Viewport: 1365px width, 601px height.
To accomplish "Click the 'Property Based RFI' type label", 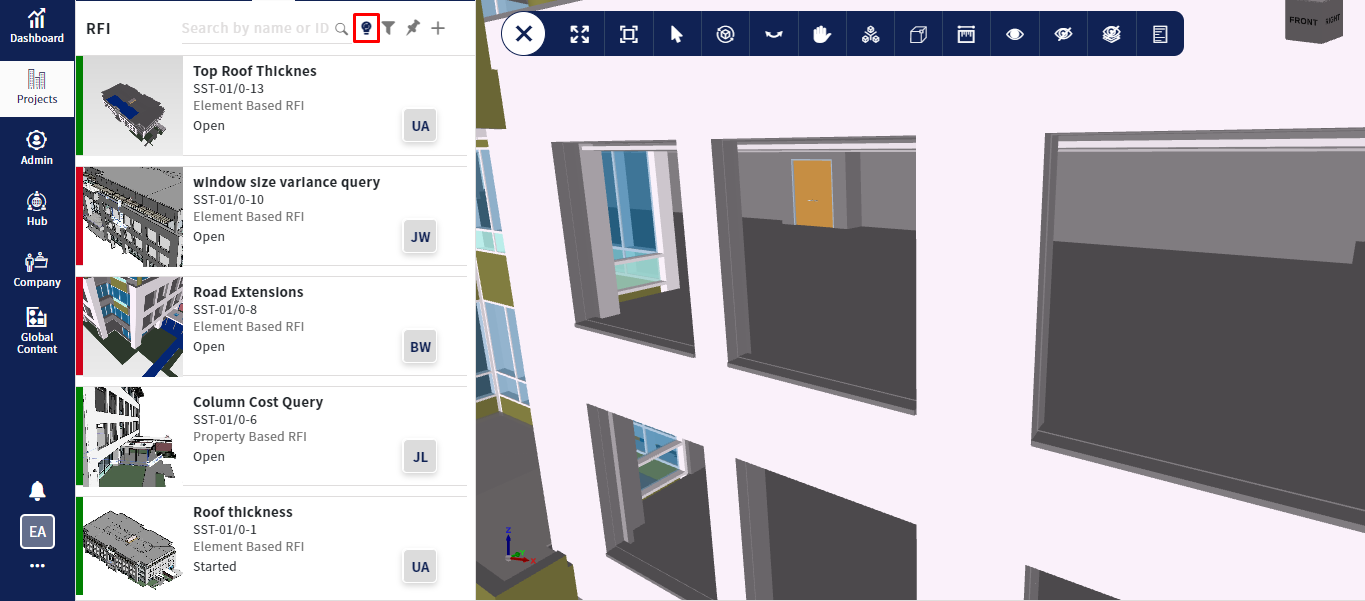I will click(250, 437).
